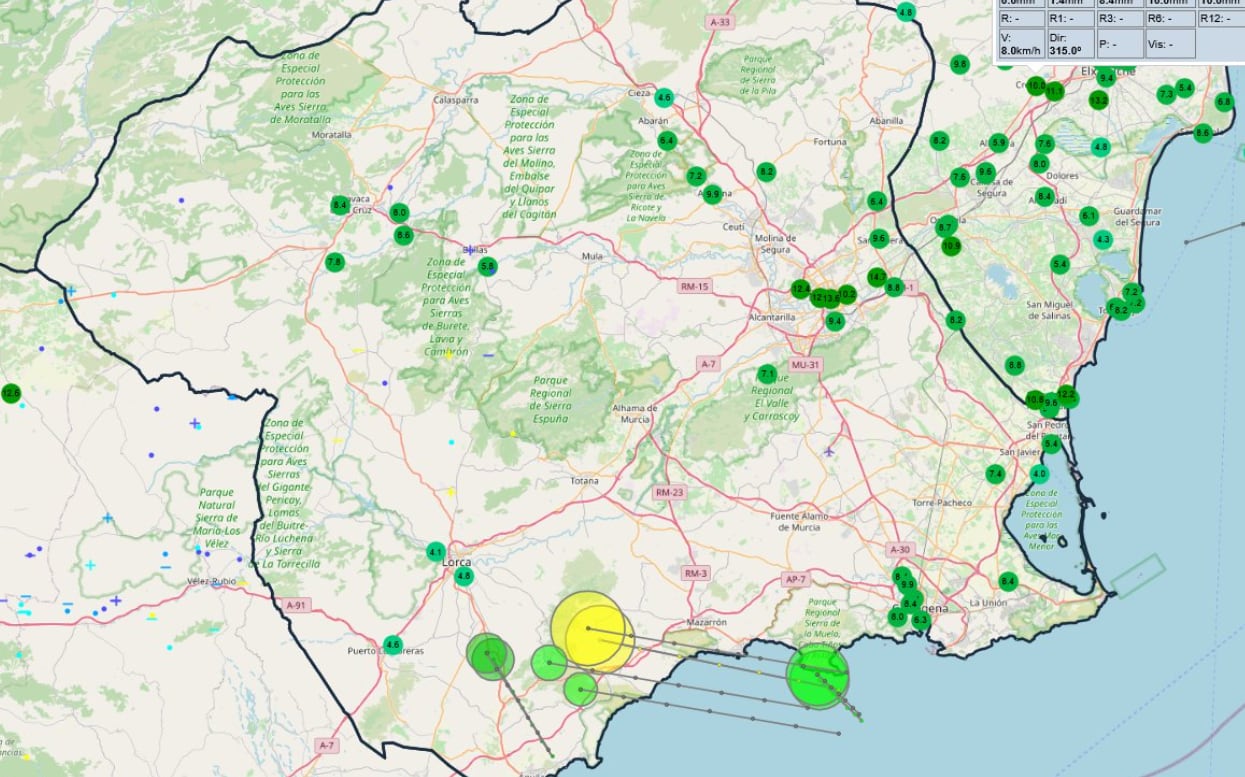The image size is (1245, 777).
Task: Select the 4.6 marker at Puerto Lumbreras
Action: (392, 645)
